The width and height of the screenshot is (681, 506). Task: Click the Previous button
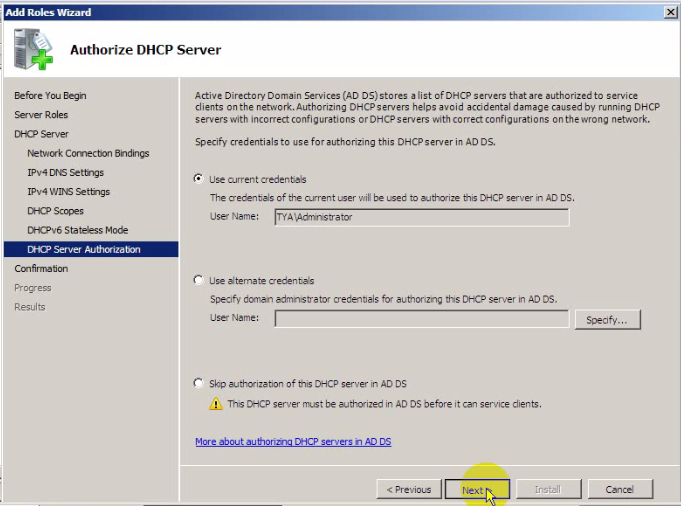point(409,489)
